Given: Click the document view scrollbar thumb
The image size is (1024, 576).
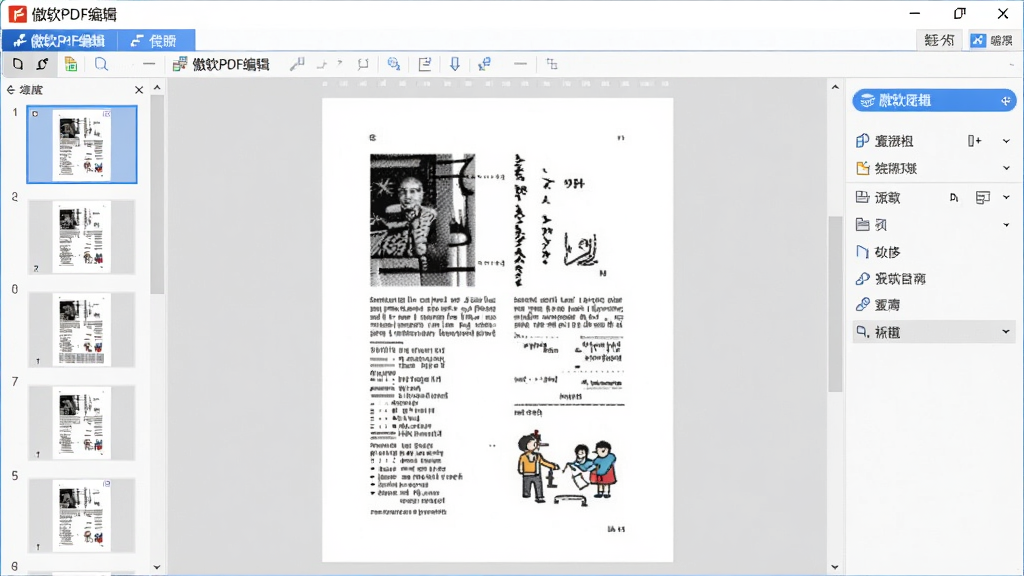Looking at the screenshot, I should (x=835, y=304).
